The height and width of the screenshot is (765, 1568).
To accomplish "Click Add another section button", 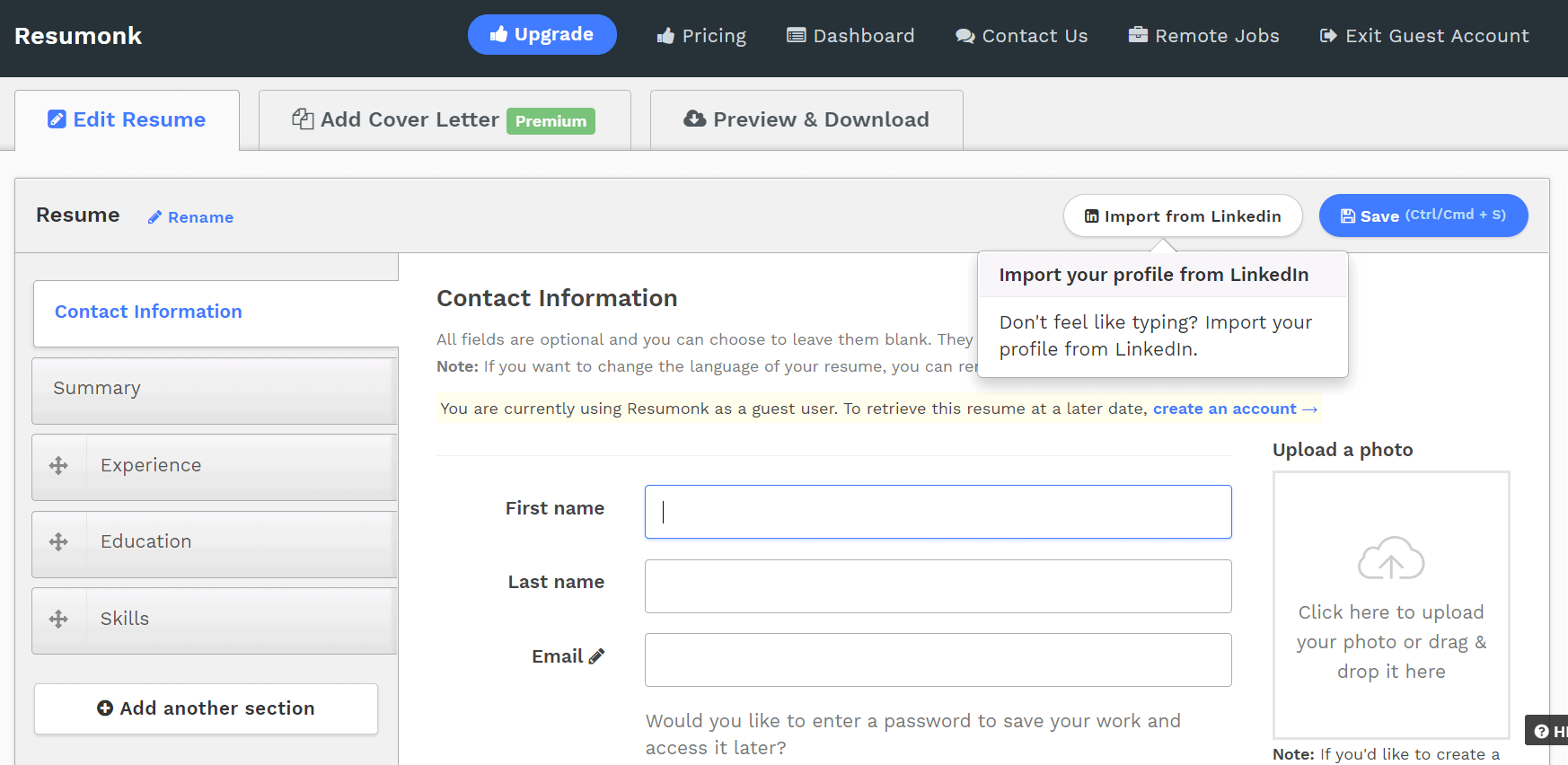I will [x=206, y=708].
